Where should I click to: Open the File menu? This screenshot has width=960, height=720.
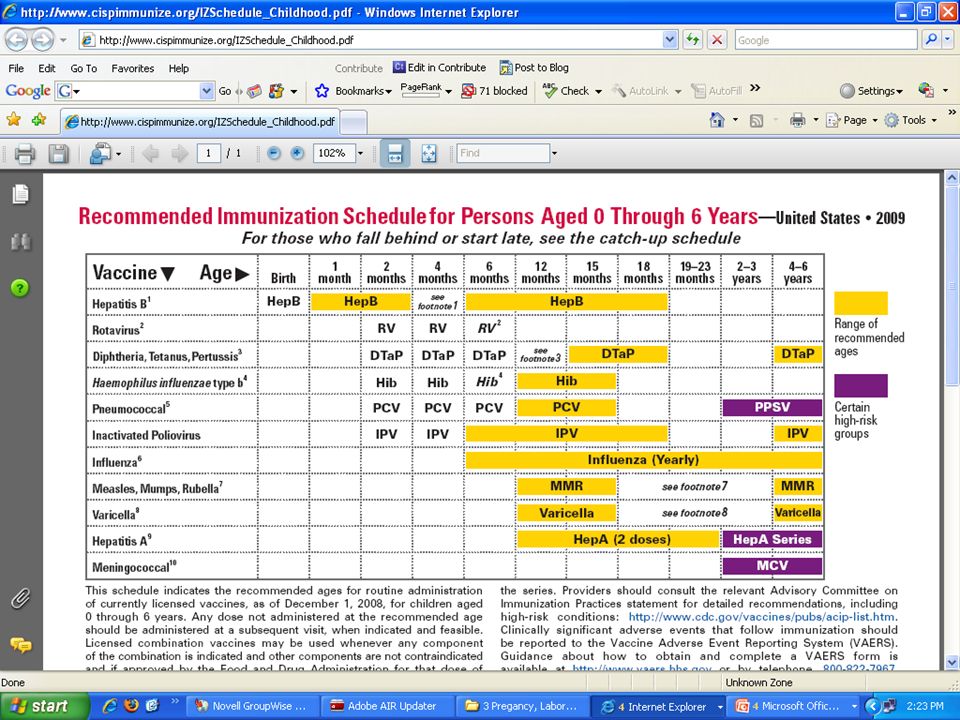[x=16, y=69]
